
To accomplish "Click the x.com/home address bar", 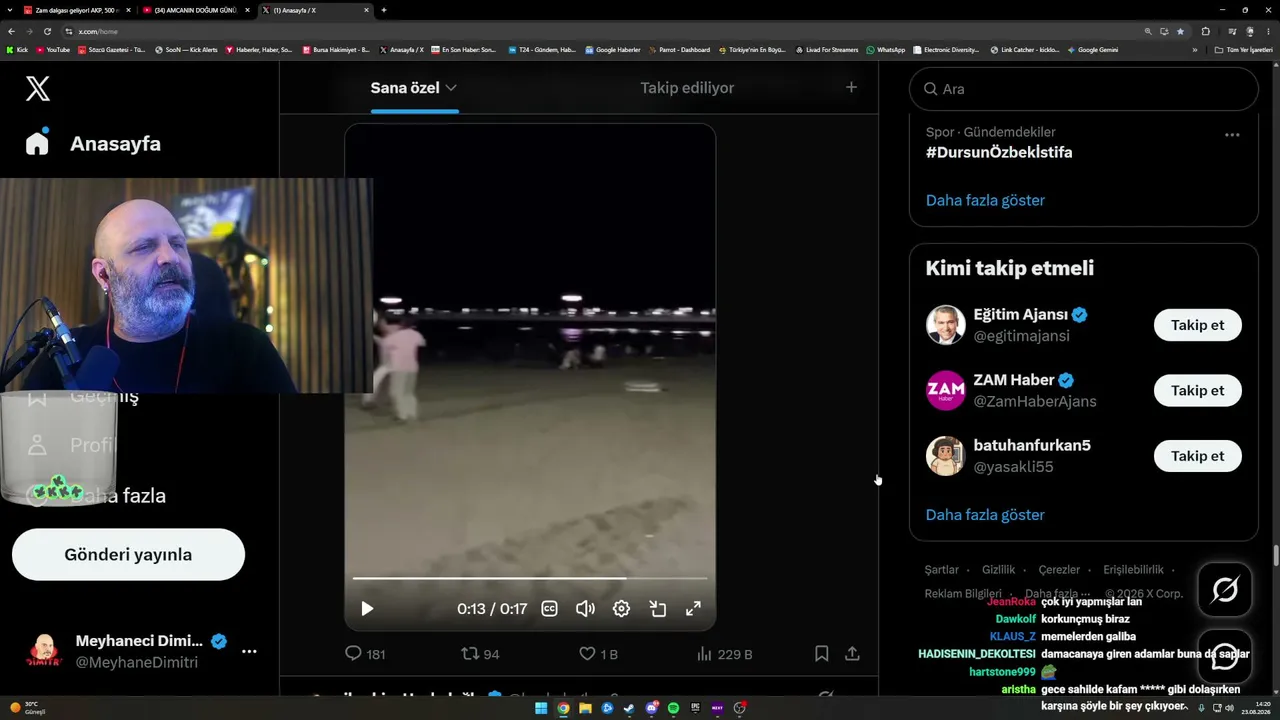I will click(x=600, y=31).
